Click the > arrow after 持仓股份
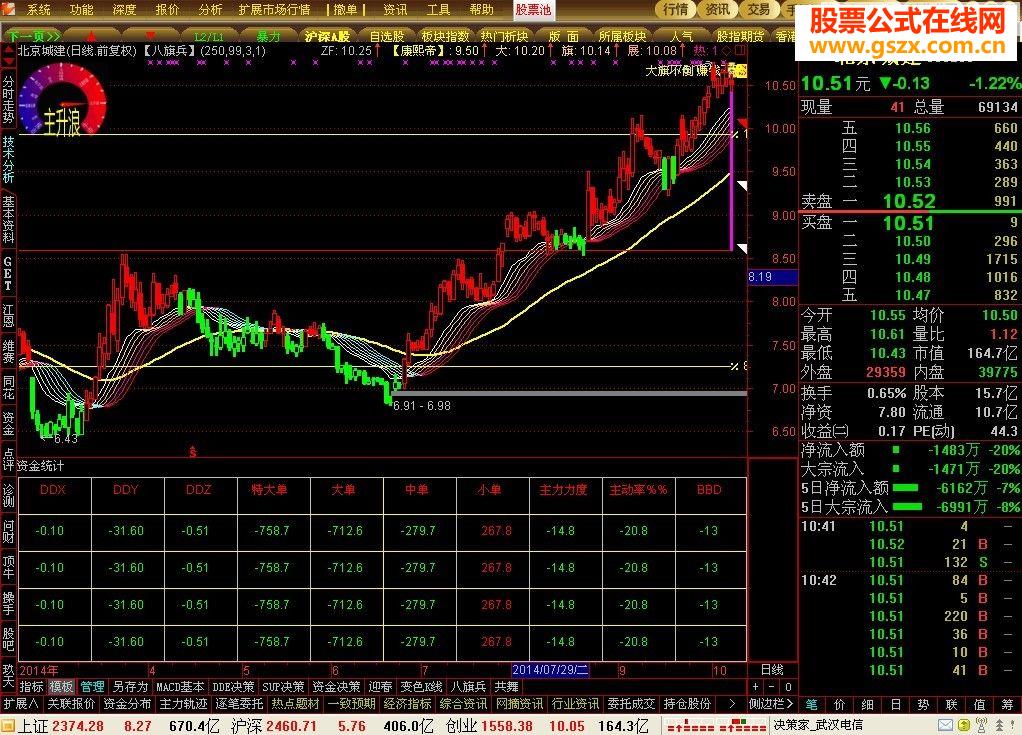1022x735 pixels. pyautogui.click(x=731, y=704)
